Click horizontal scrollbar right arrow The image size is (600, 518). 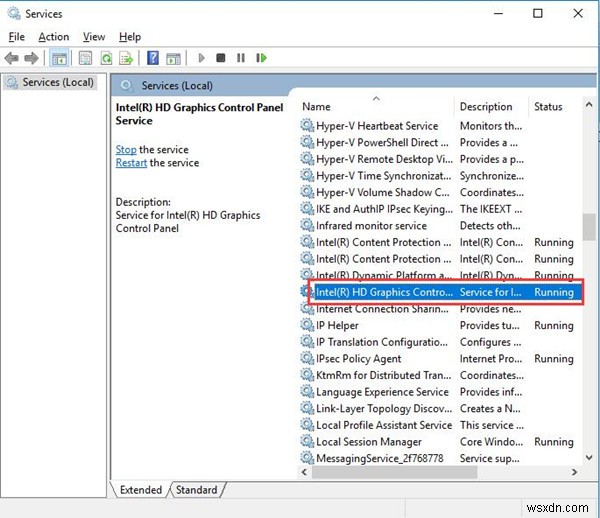[x=574, y=472]
